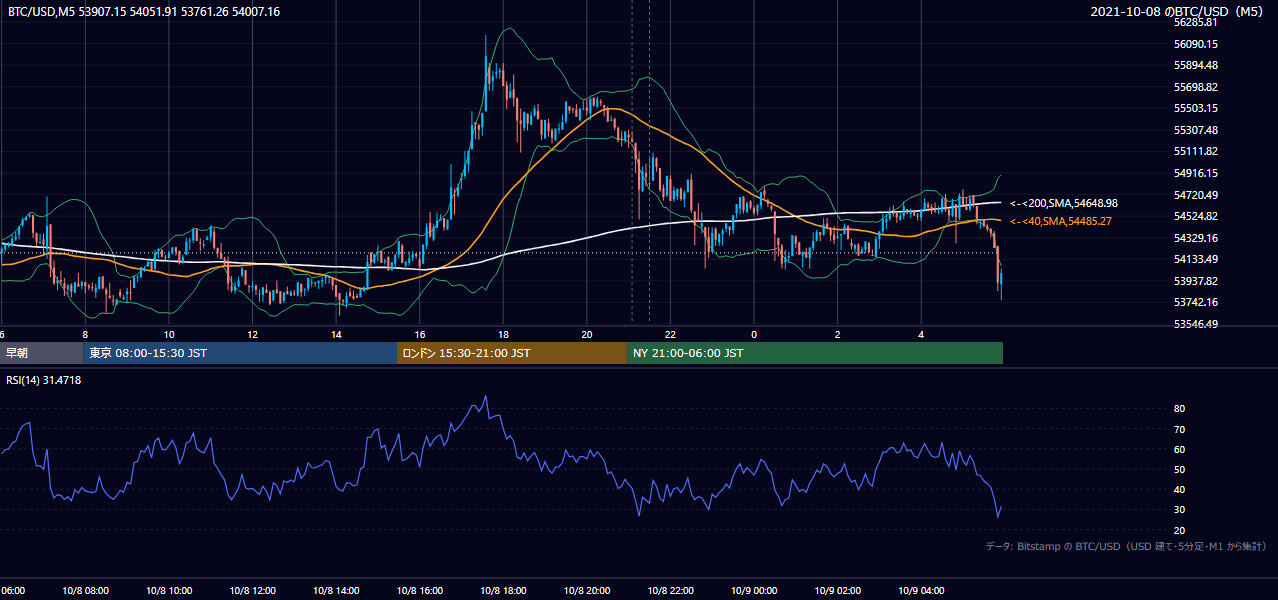This screenshot has width=1278, height=600.
Task: Click the 10/9 04:00 time axis label
Action: (921, 590)
